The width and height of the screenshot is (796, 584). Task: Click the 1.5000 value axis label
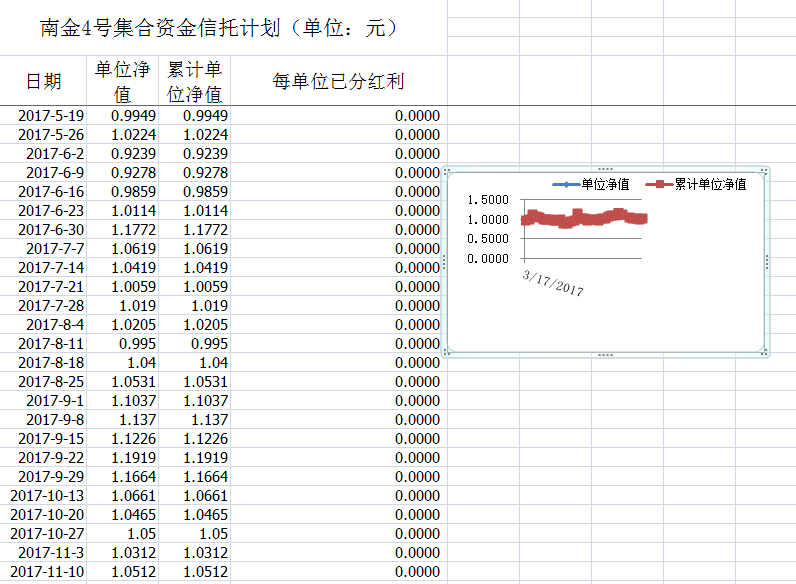point(488,200)
